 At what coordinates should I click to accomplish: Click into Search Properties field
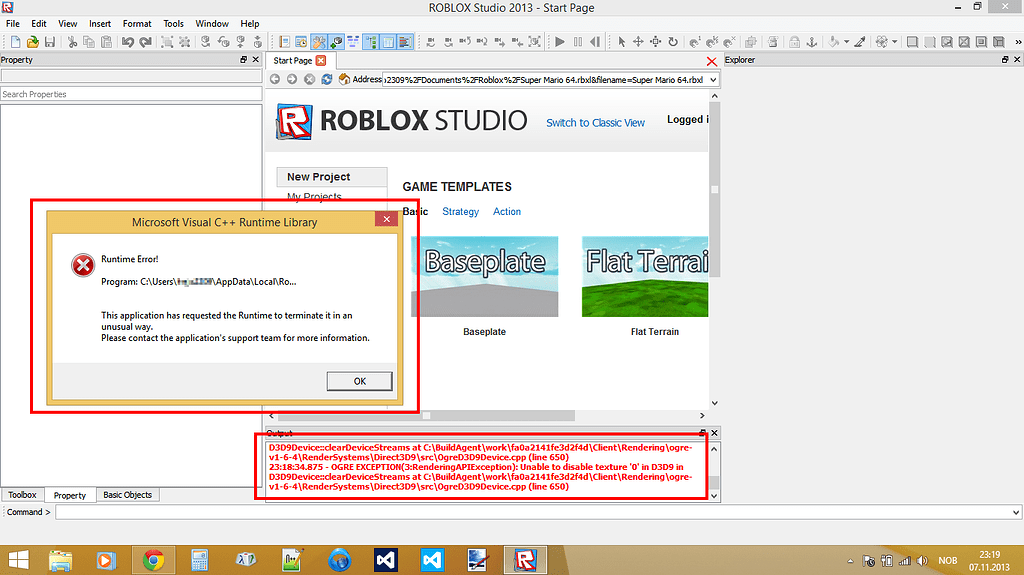pos(131,94)
